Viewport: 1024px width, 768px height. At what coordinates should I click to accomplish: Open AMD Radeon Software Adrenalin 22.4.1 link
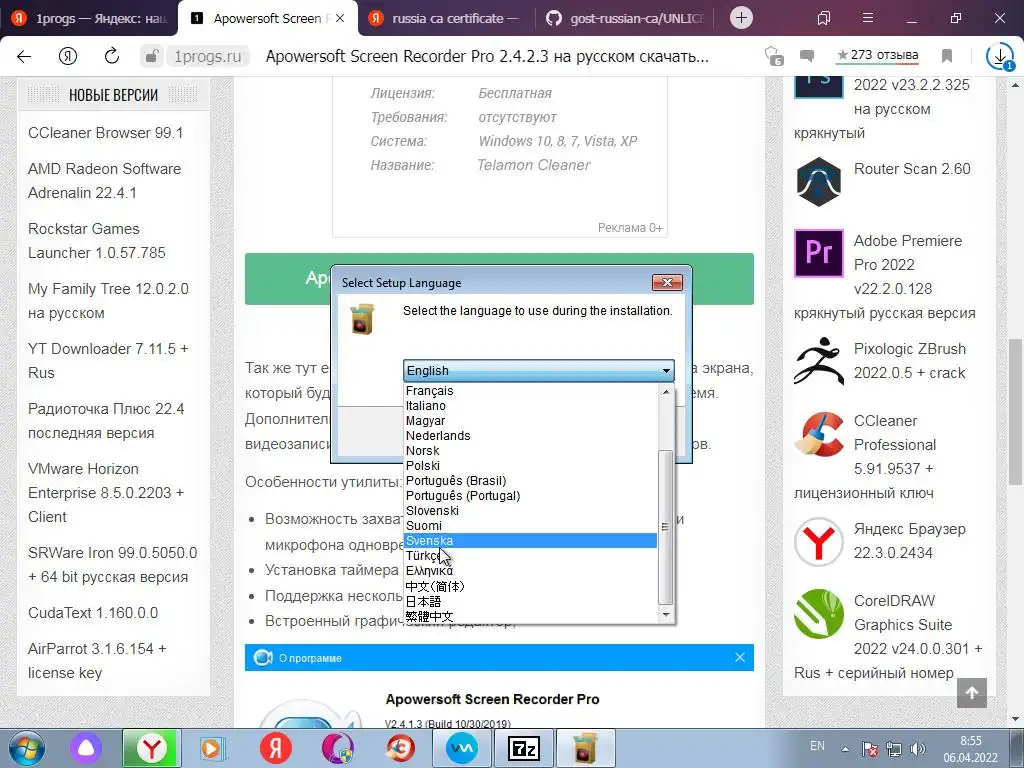pos(104,180)
